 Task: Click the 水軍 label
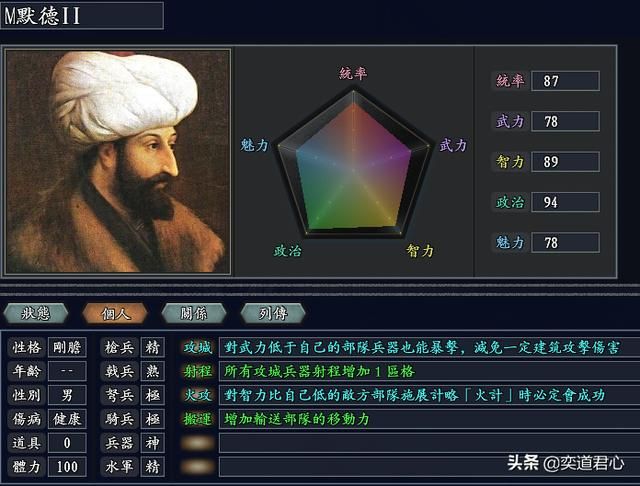click(x=120, y=466)
